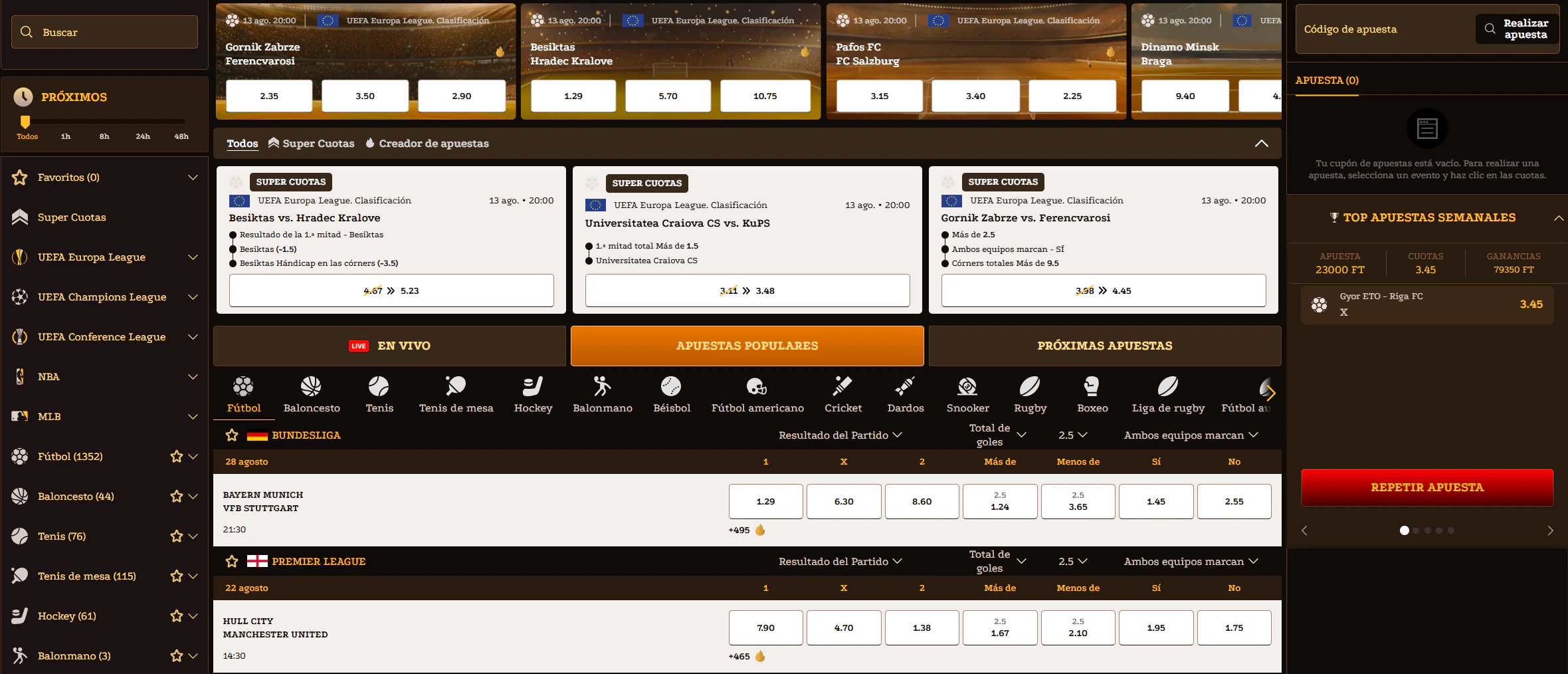This screenshot has width=1568, height=674.
Task: Click the Próximos clock icon
Action: 23,97
